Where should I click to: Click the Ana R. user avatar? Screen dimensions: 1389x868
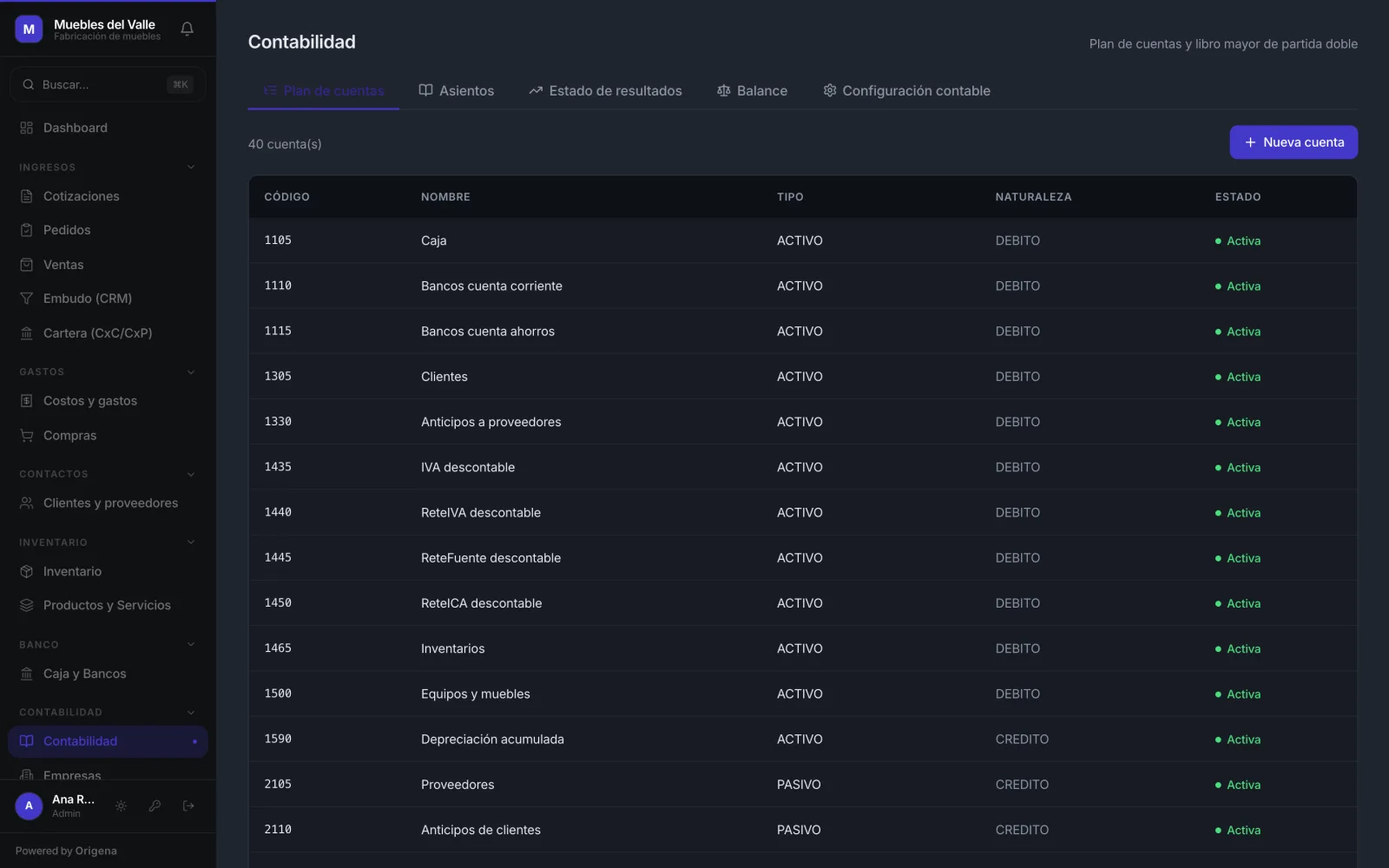pyautogui.click(x=29, y=806)
